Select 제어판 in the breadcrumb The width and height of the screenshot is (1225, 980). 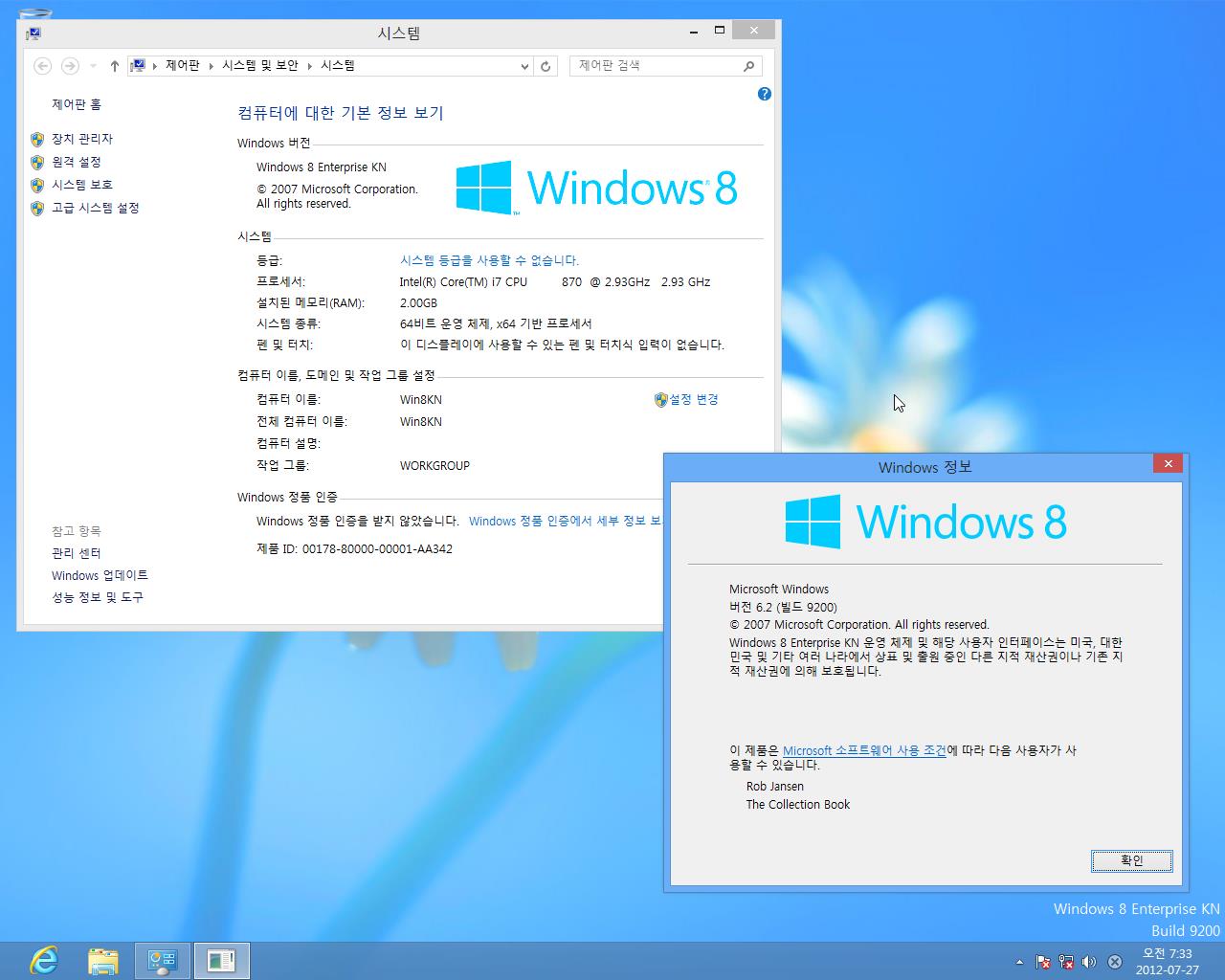coord(183,66)
